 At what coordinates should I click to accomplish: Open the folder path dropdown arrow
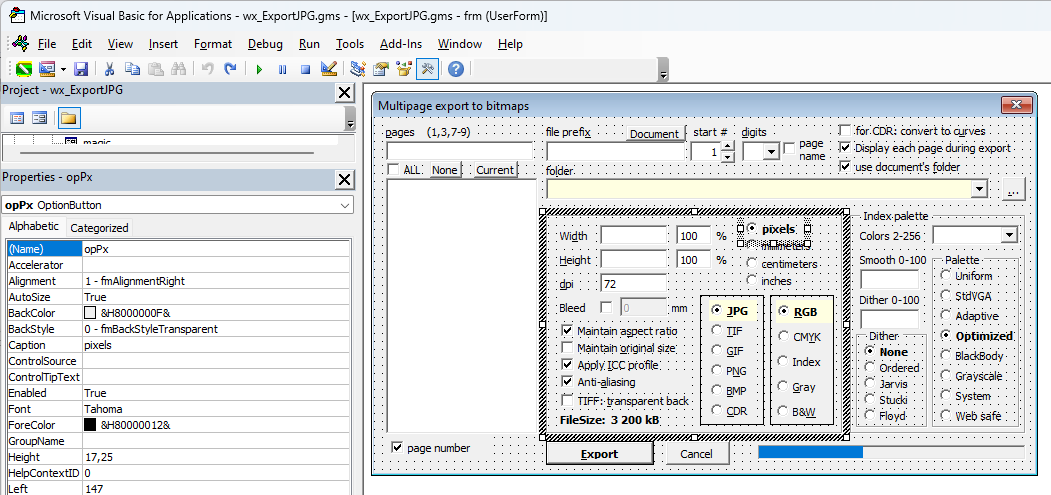click(x=979, y=189)
